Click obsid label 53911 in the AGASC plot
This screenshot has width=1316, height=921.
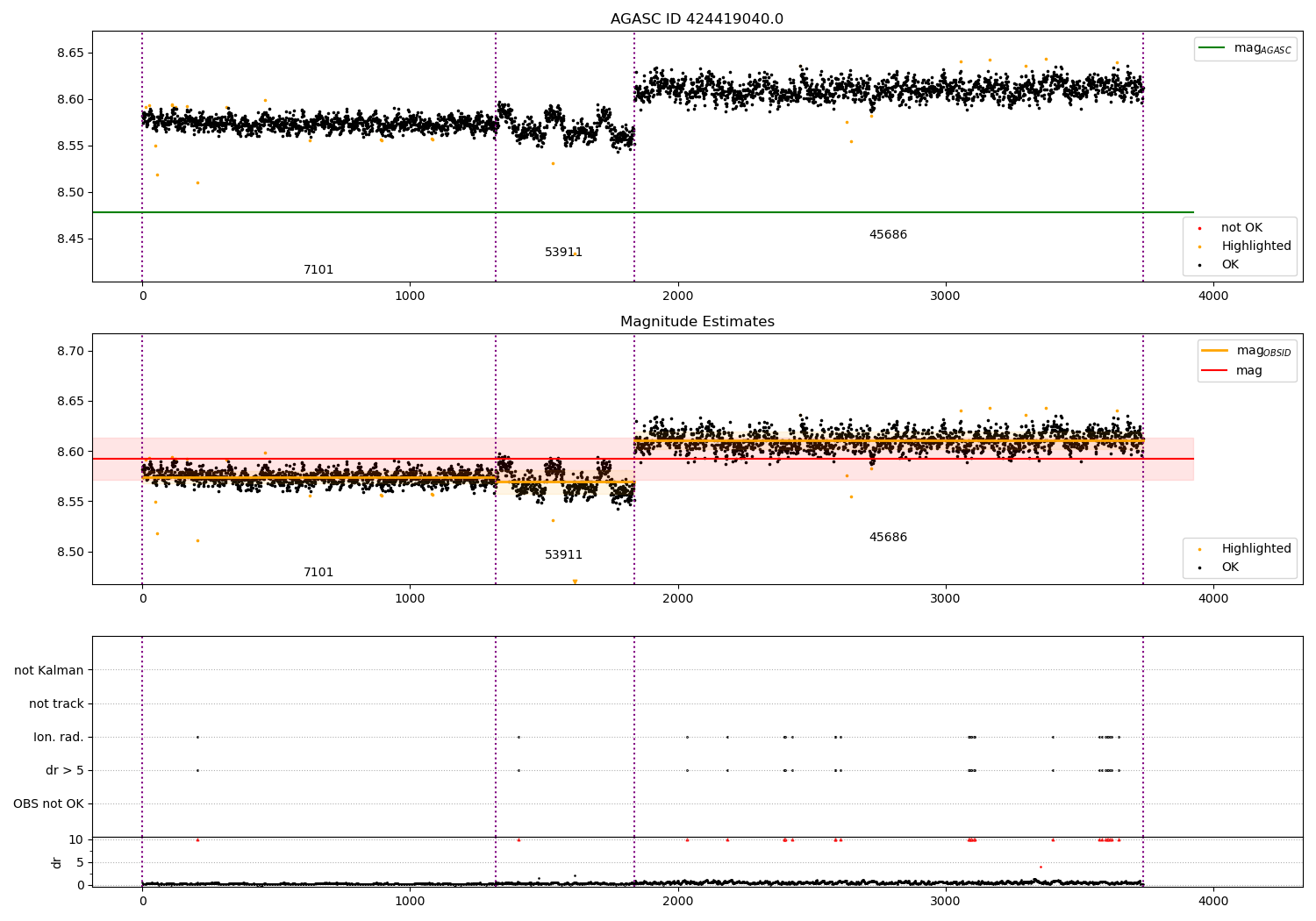click(x=563, y=253)
